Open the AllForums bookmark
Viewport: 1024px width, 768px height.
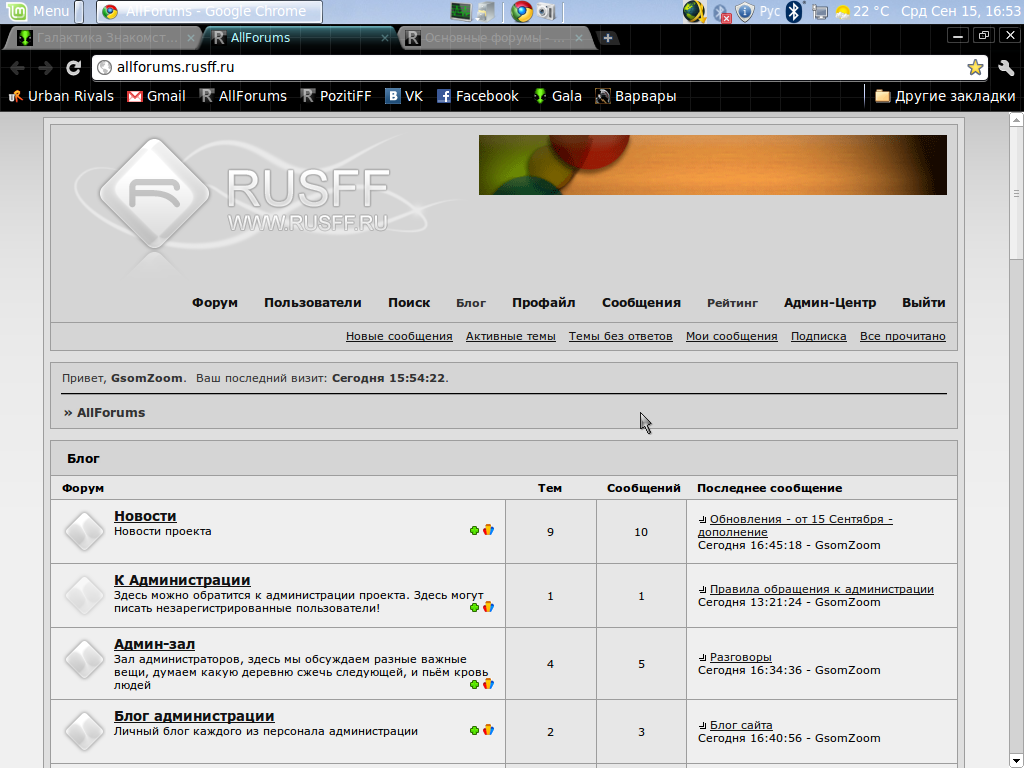[x=243, y=96]
